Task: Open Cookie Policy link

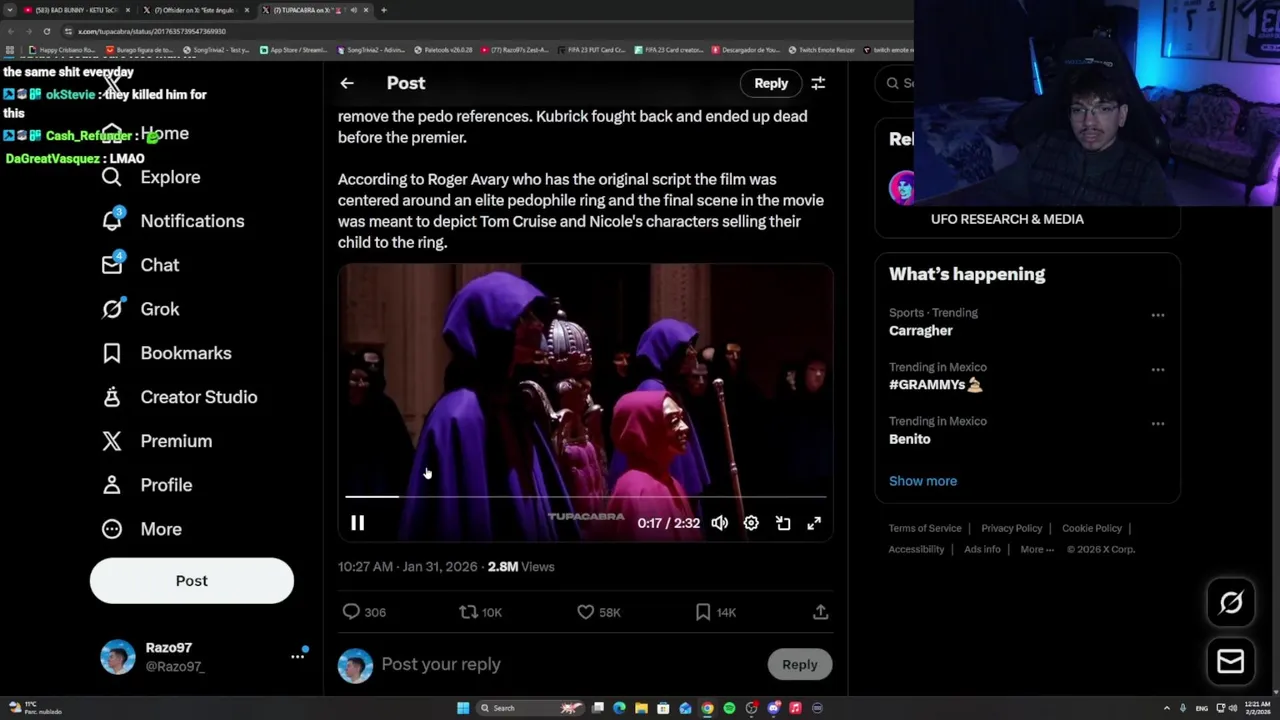Action: tap(1092, 528)
